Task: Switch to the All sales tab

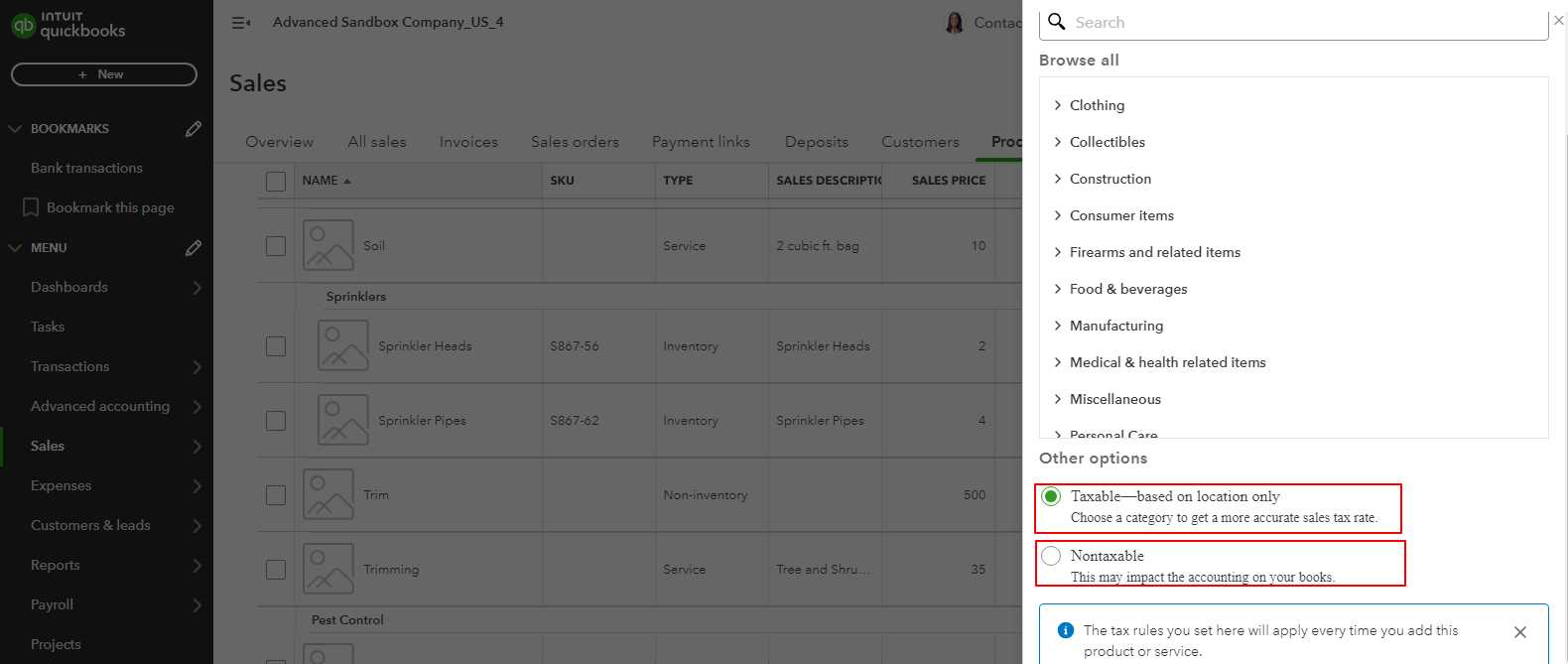Action: 377,142
